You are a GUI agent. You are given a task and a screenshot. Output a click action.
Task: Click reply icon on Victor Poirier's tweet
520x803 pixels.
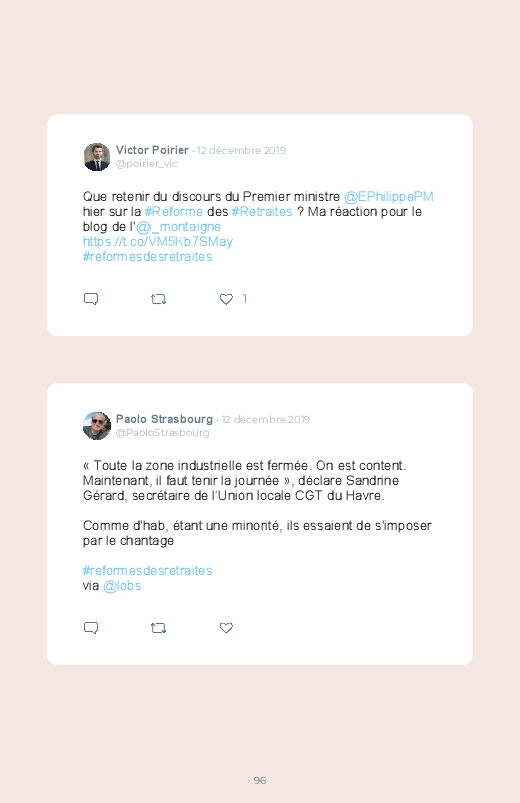pos(91,299)
